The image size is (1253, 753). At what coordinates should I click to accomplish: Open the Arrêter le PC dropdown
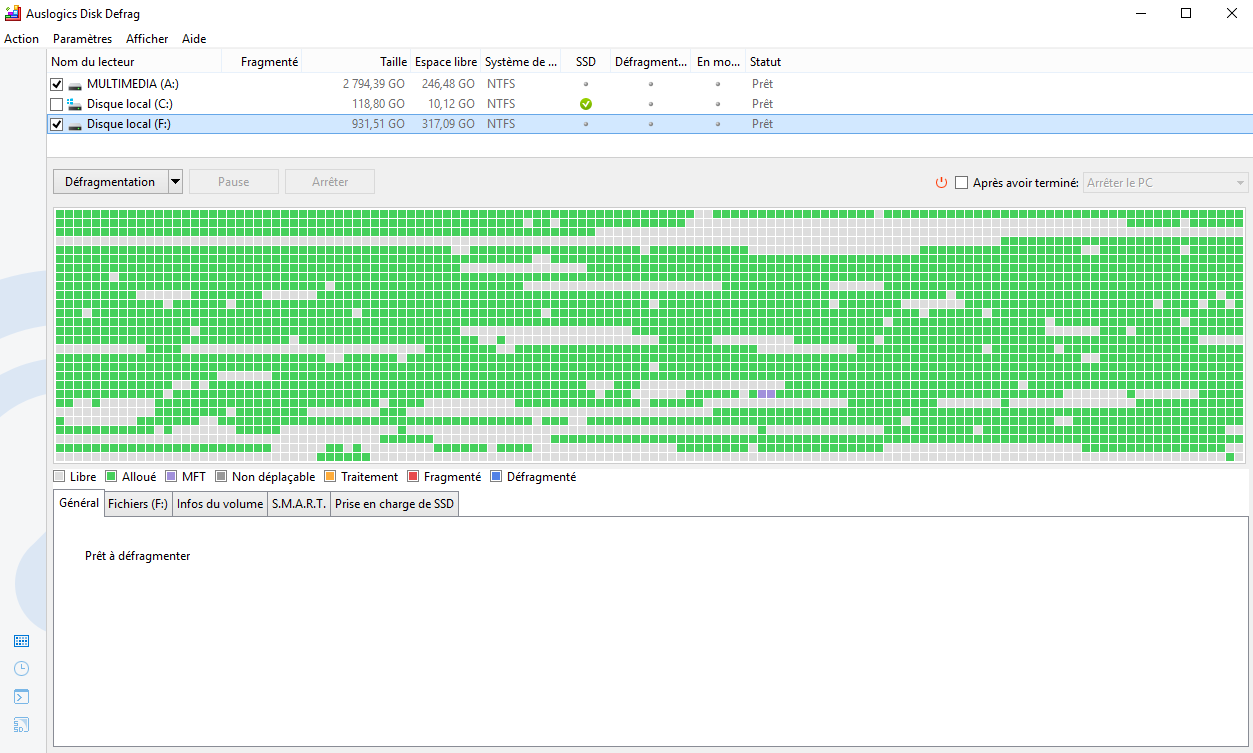click(1238, 182)
